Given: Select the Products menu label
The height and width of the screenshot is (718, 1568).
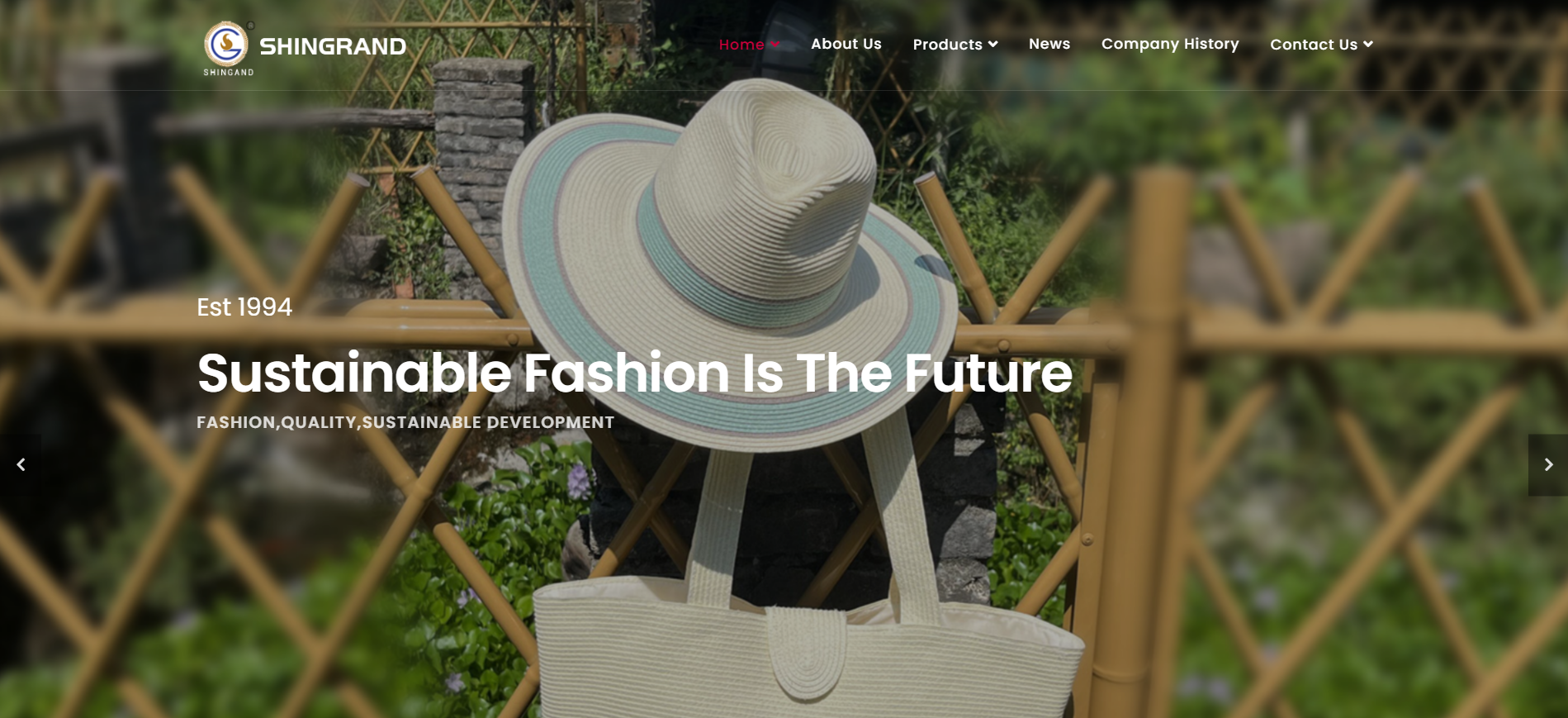Looking at the screenshot, I should [947, 45].
